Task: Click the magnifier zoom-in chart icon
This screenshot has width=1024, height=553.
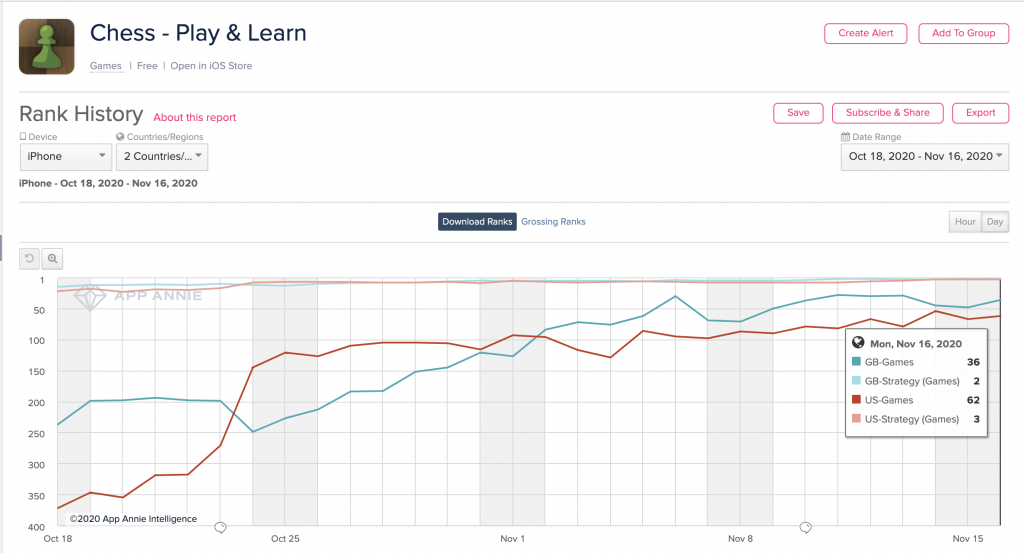Action: [53, 258]
